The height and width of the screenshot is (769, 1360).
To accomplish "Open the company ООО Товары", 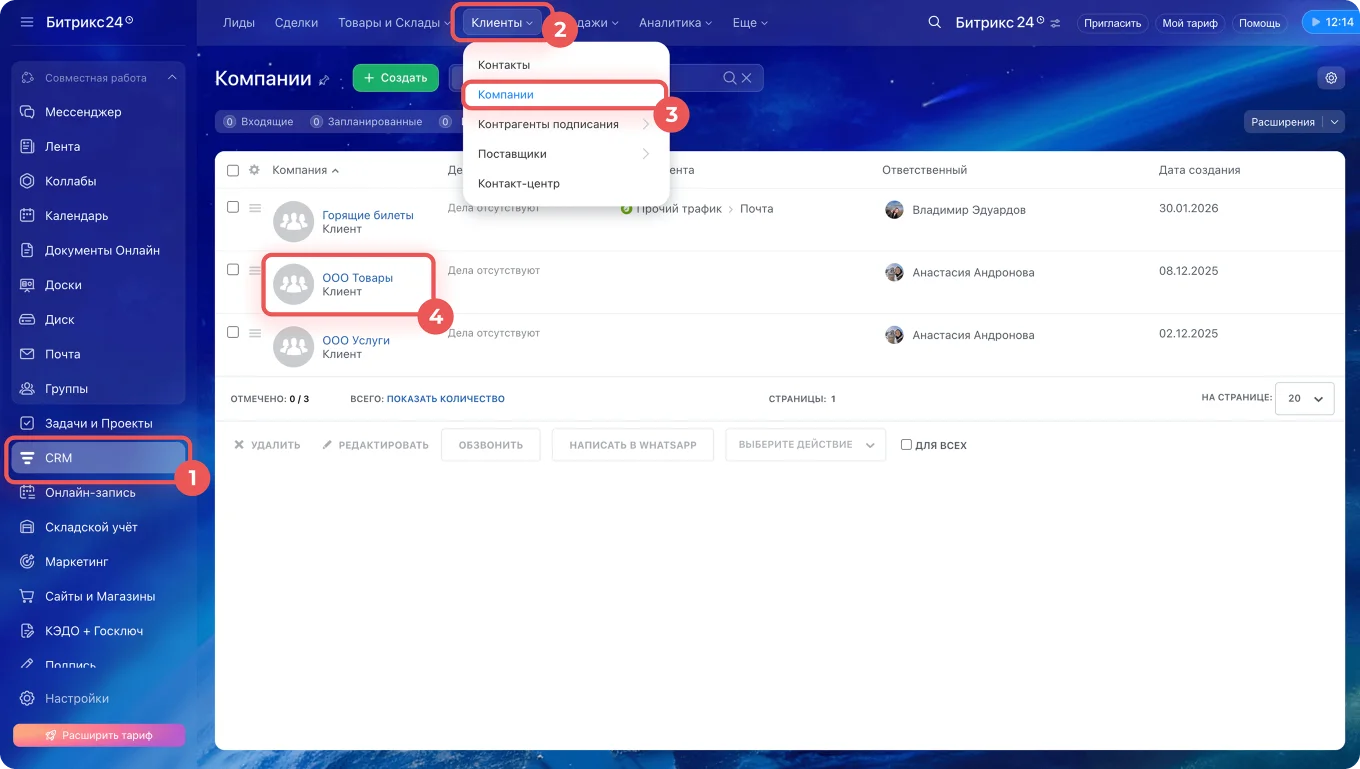I will 356,278.
